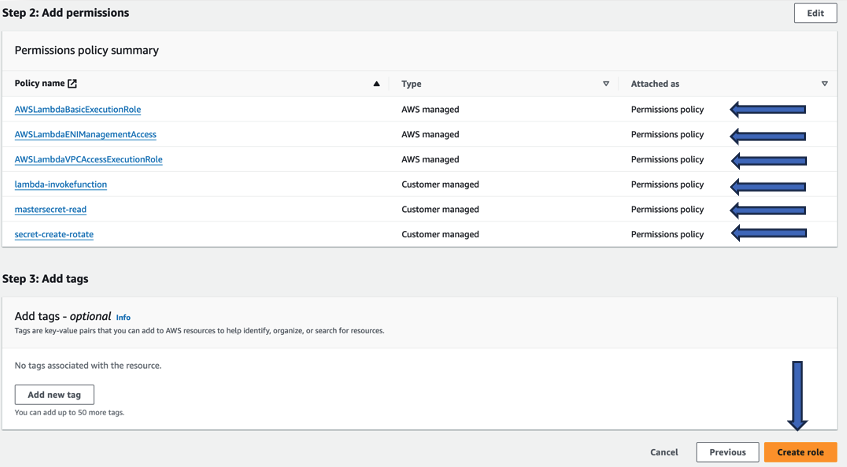Select Customer managed type in lambda-invokefunction row

coord(440,184)
